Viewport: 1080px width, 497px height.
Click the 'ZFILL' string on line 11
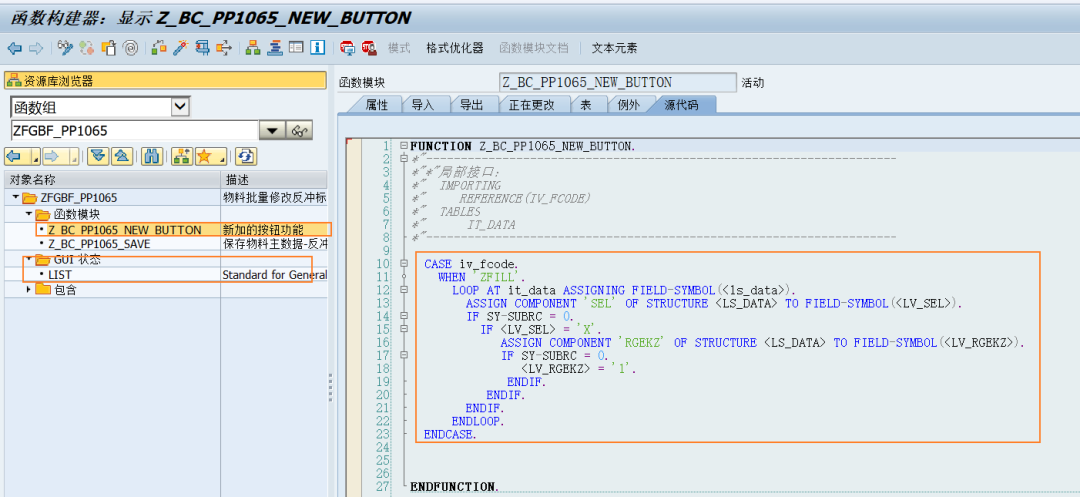(x=499, y=277)
